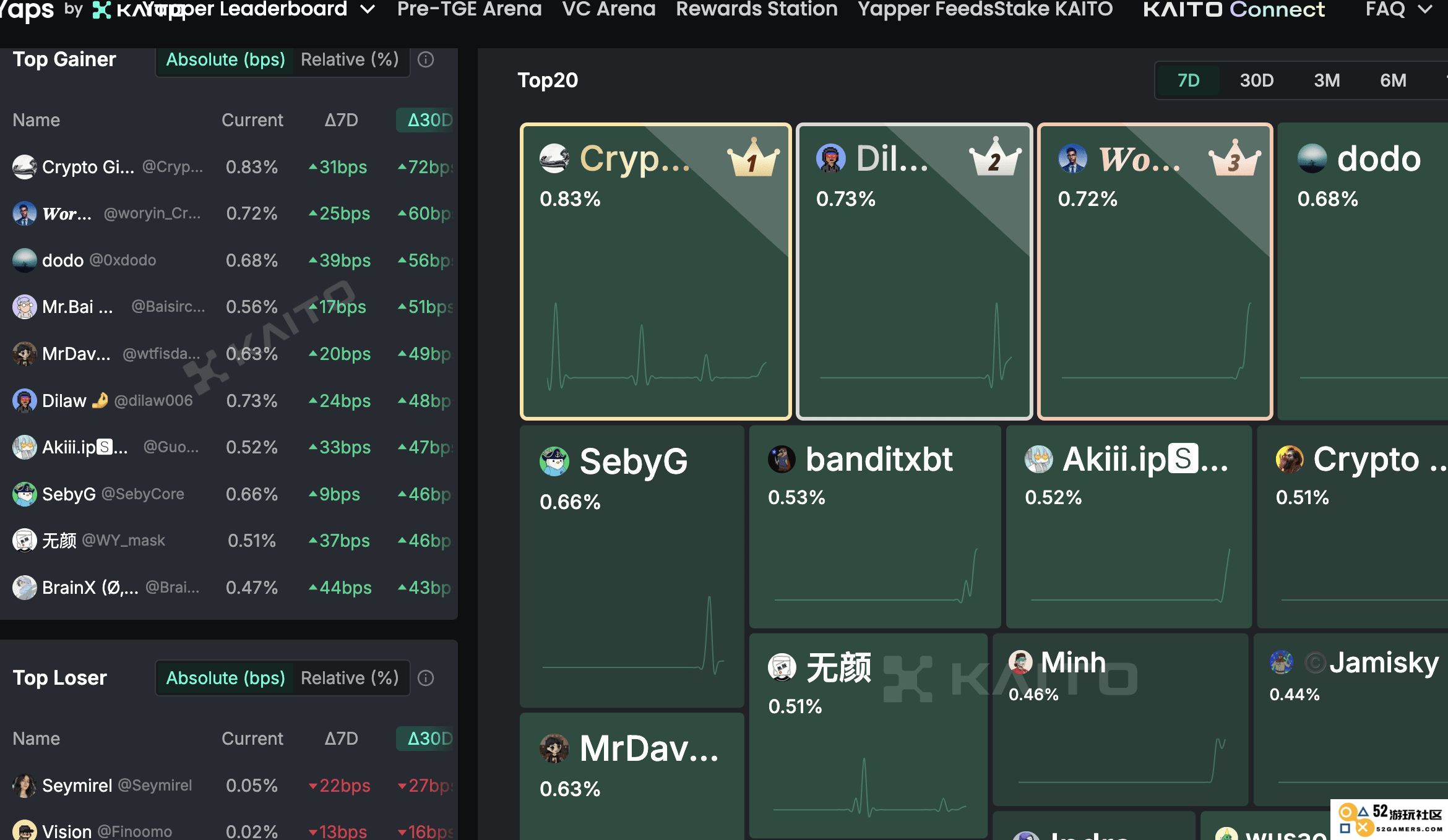The image size is (1448, 840).
Task: Select the 30D timeframe
Action: click(x=1257, y=80)
